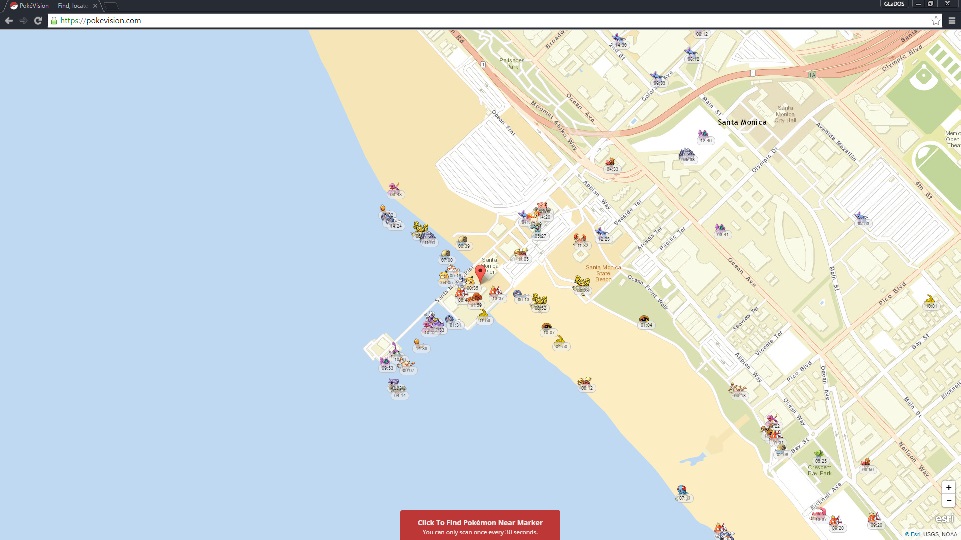Close the PokeVision browser tab
The width and height of the screenshot is (961, 540).
(95, 6)
